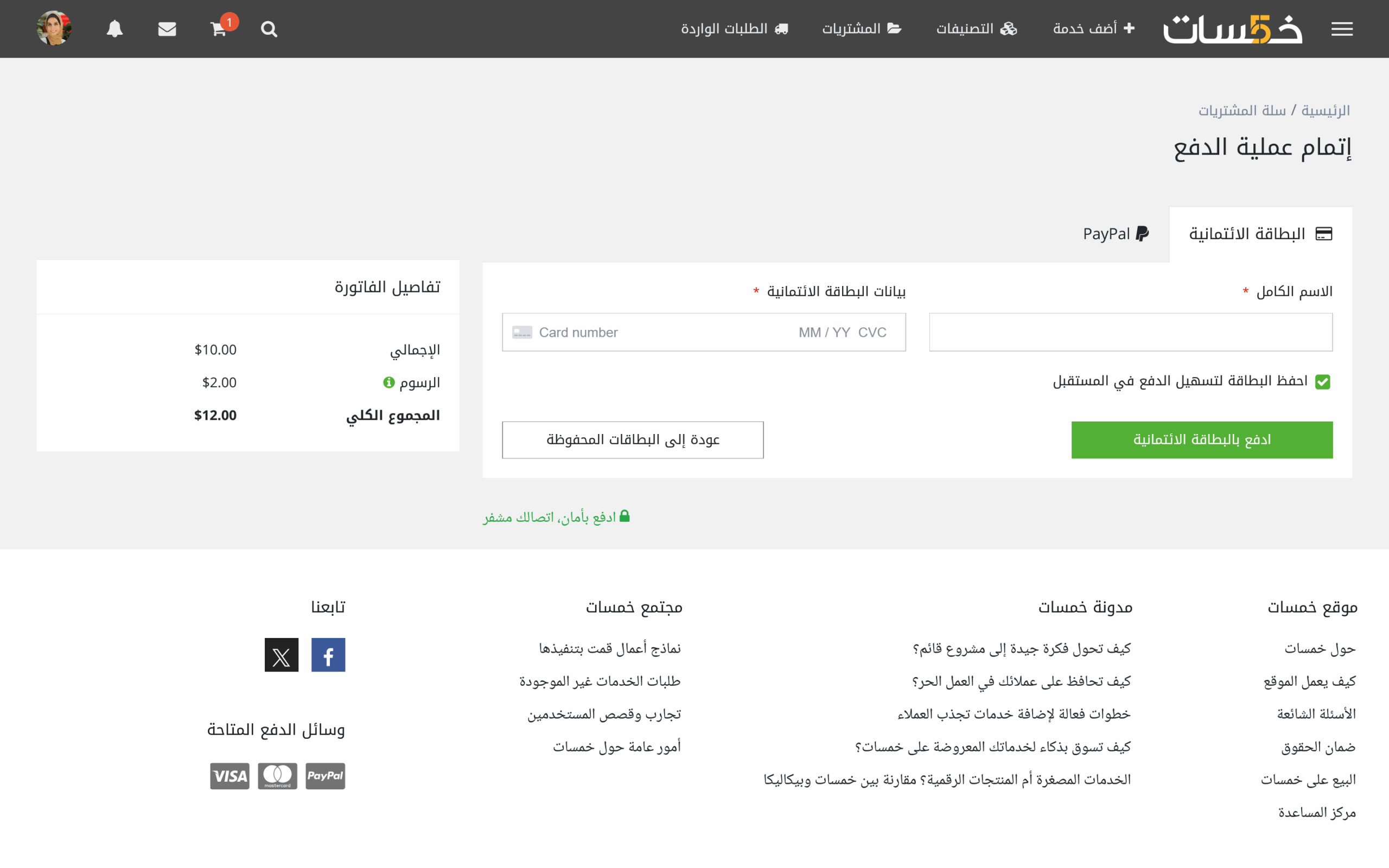Viewport: 1389px width, 868px height.
Task: Open سلة المشتريات breadcrumb link
Action: (1242, 110)
